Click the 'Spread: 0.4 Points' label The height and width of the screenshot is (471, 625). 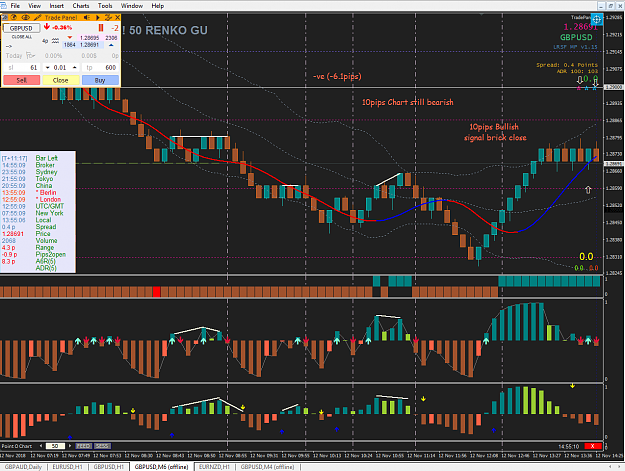coord(567,65)
